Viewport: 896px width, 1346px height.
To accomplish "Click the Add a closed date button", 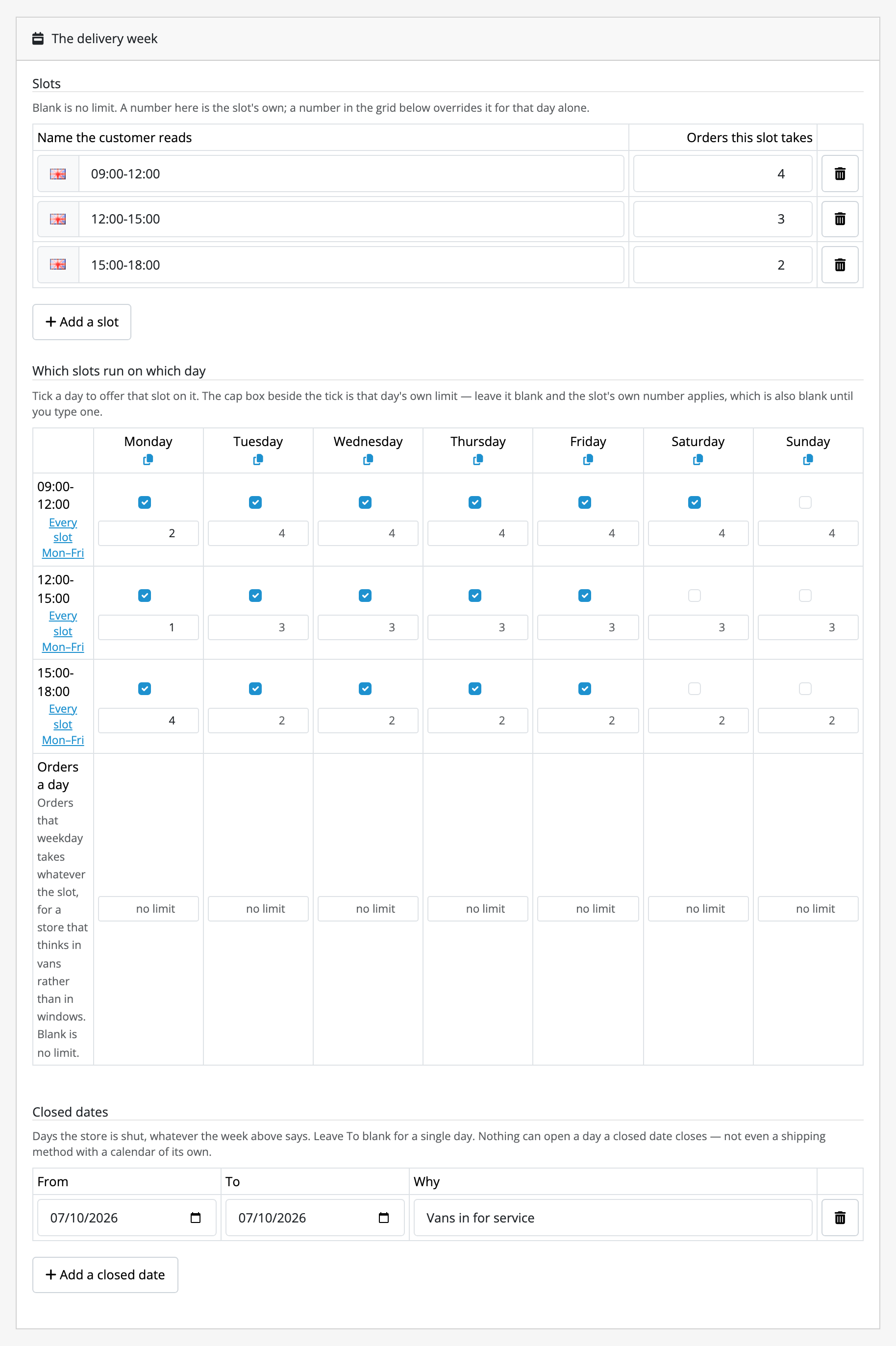I will coord(105,1274).
